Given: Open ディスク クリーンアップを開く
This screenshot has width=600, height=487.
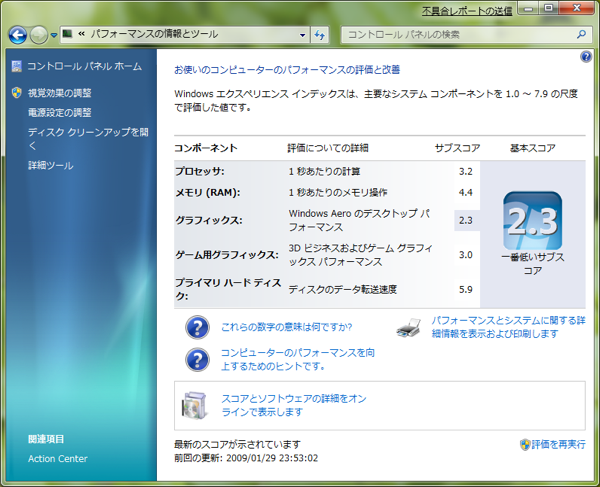Looking at the screenshot, I should pos(88,138).
